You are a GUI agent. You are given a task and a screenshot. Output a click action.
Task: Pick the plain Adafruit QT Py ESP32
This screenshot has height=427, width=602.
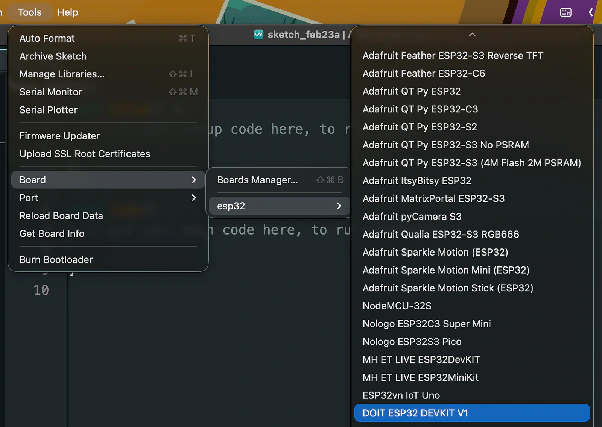coord(472,91)
